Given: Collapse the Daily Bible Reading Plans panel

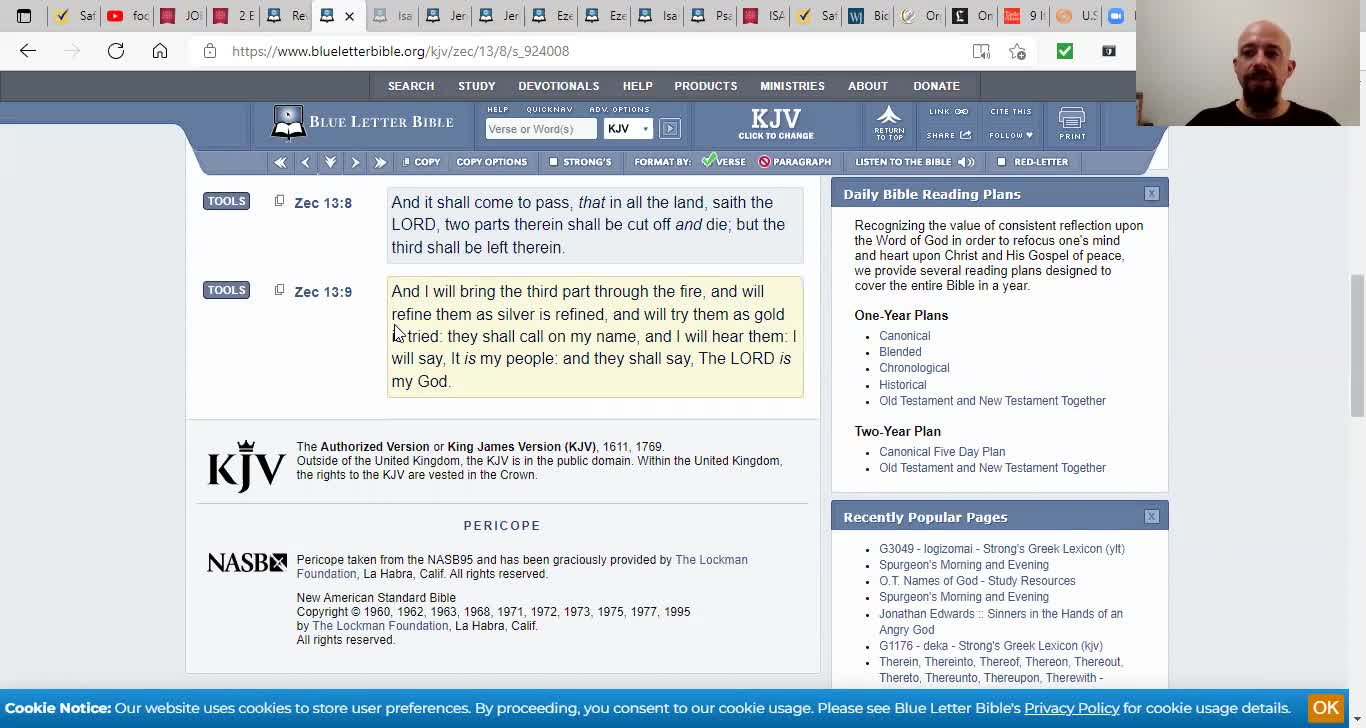Looking at the screenshot, I should click(x=1152, y=194).
